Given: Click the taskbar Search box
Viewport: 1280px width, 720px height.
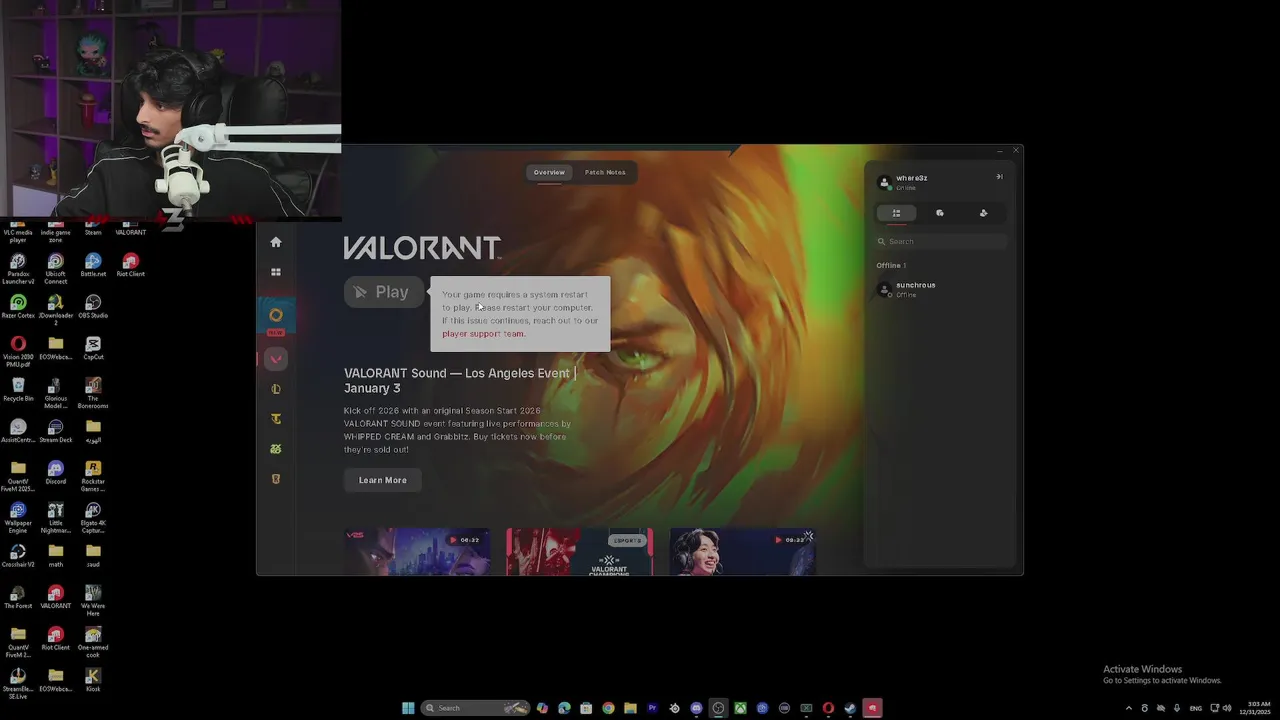Looking at the screenshot, I should point(476,708).
